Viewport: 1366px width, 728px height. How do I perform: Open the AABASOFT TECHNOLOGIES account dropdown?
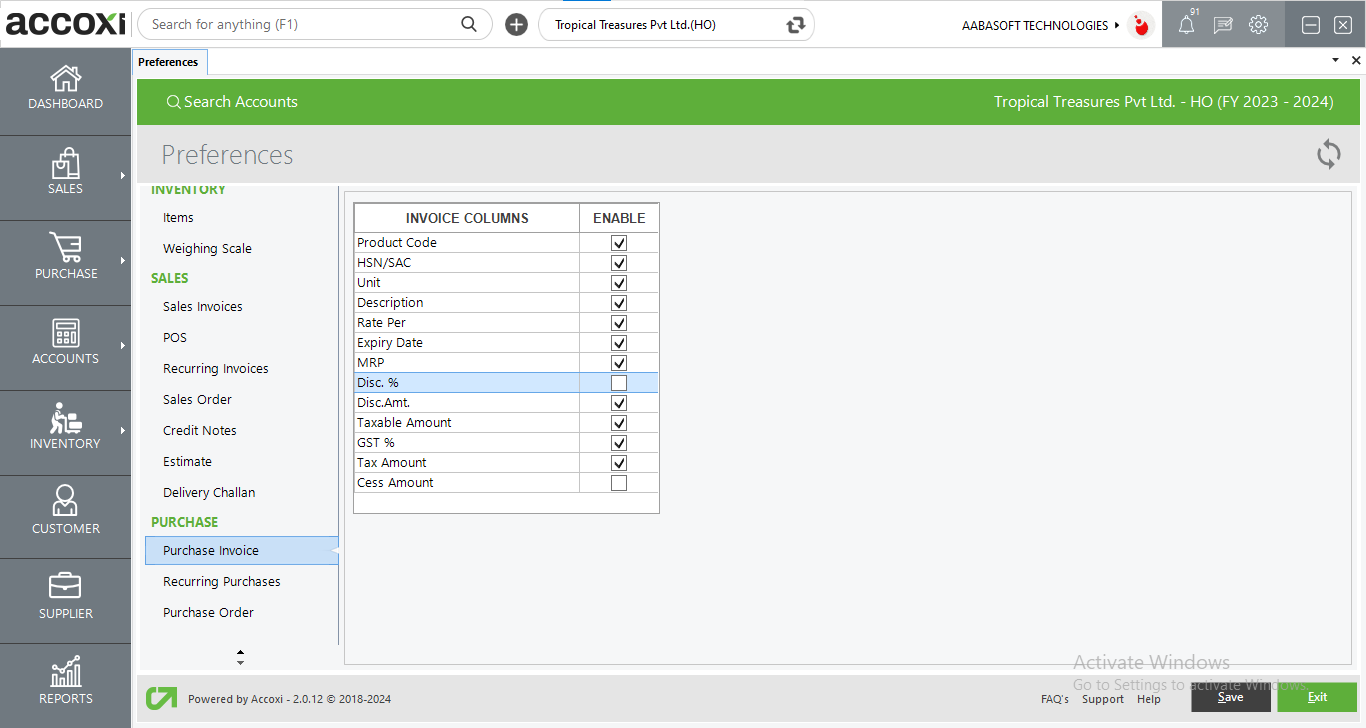point(1040,25)
